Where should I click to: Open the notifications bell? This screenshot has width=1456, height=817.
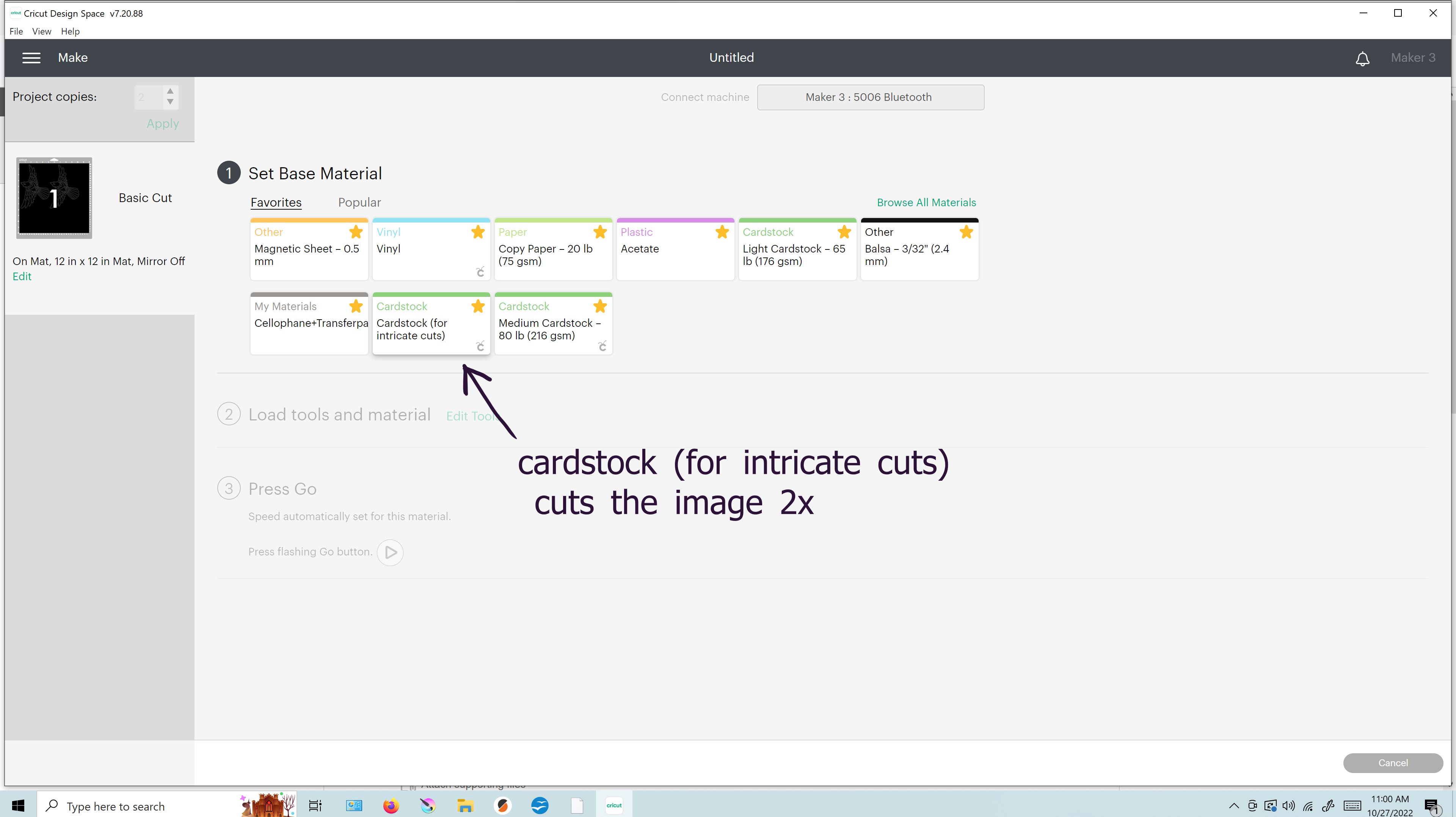pyautogui.click(x=1362, y=58)
